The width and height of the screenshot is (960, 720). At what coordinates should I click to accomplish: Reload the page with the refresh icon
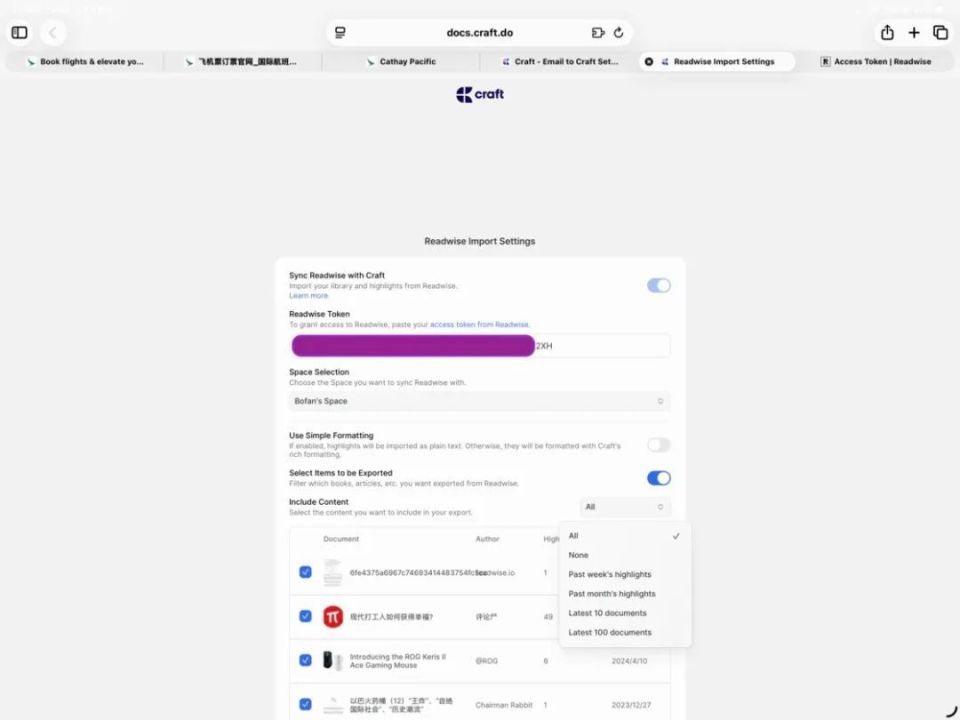click(618, 32)
